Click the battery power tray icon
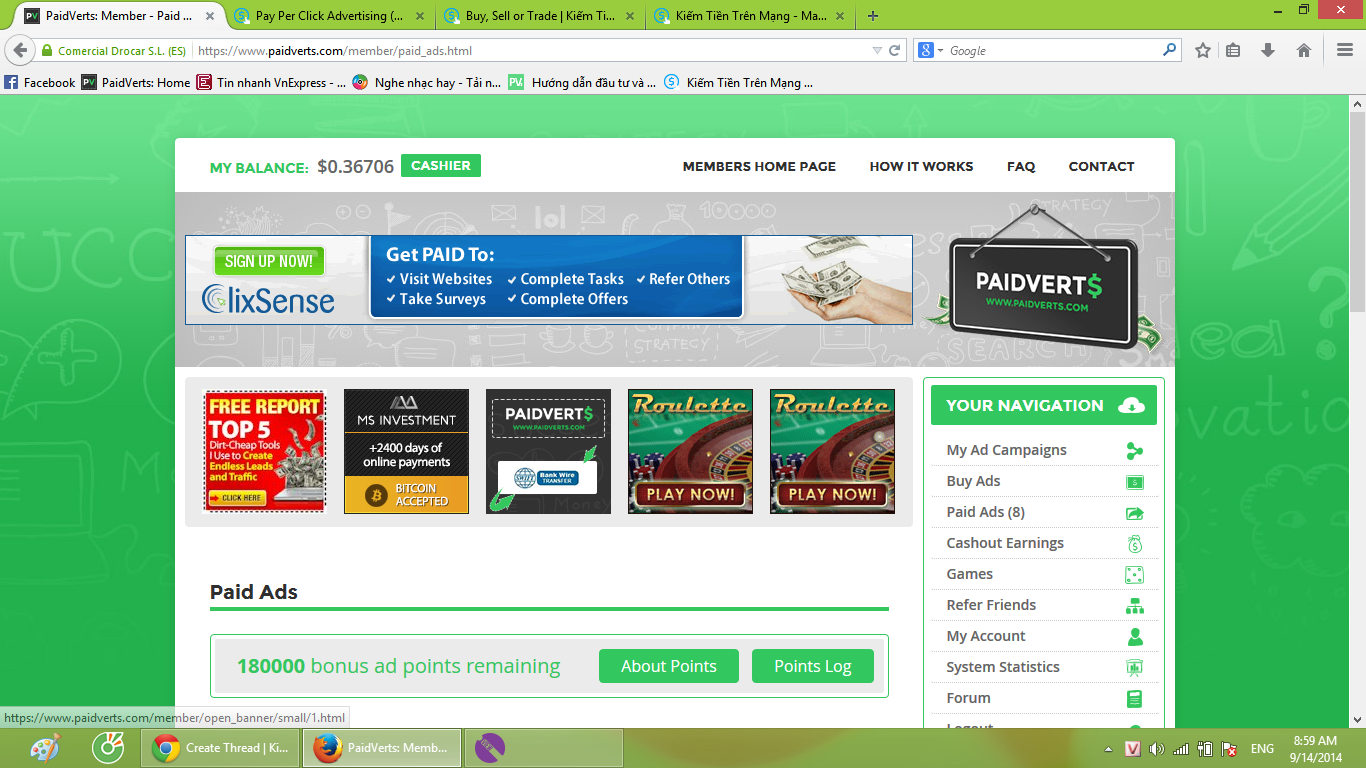 (1205, 749)
